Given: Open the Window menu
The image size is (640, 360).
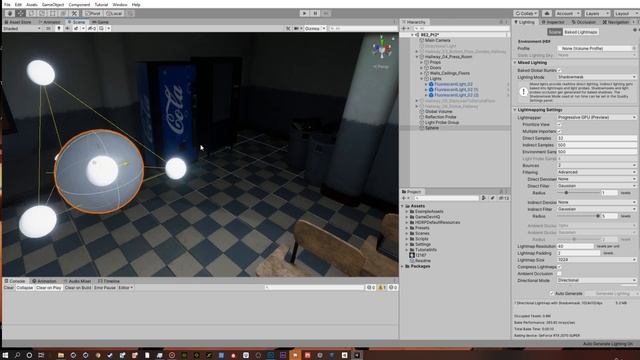Looking at the screenshot, I should click(x=120, y=4).
